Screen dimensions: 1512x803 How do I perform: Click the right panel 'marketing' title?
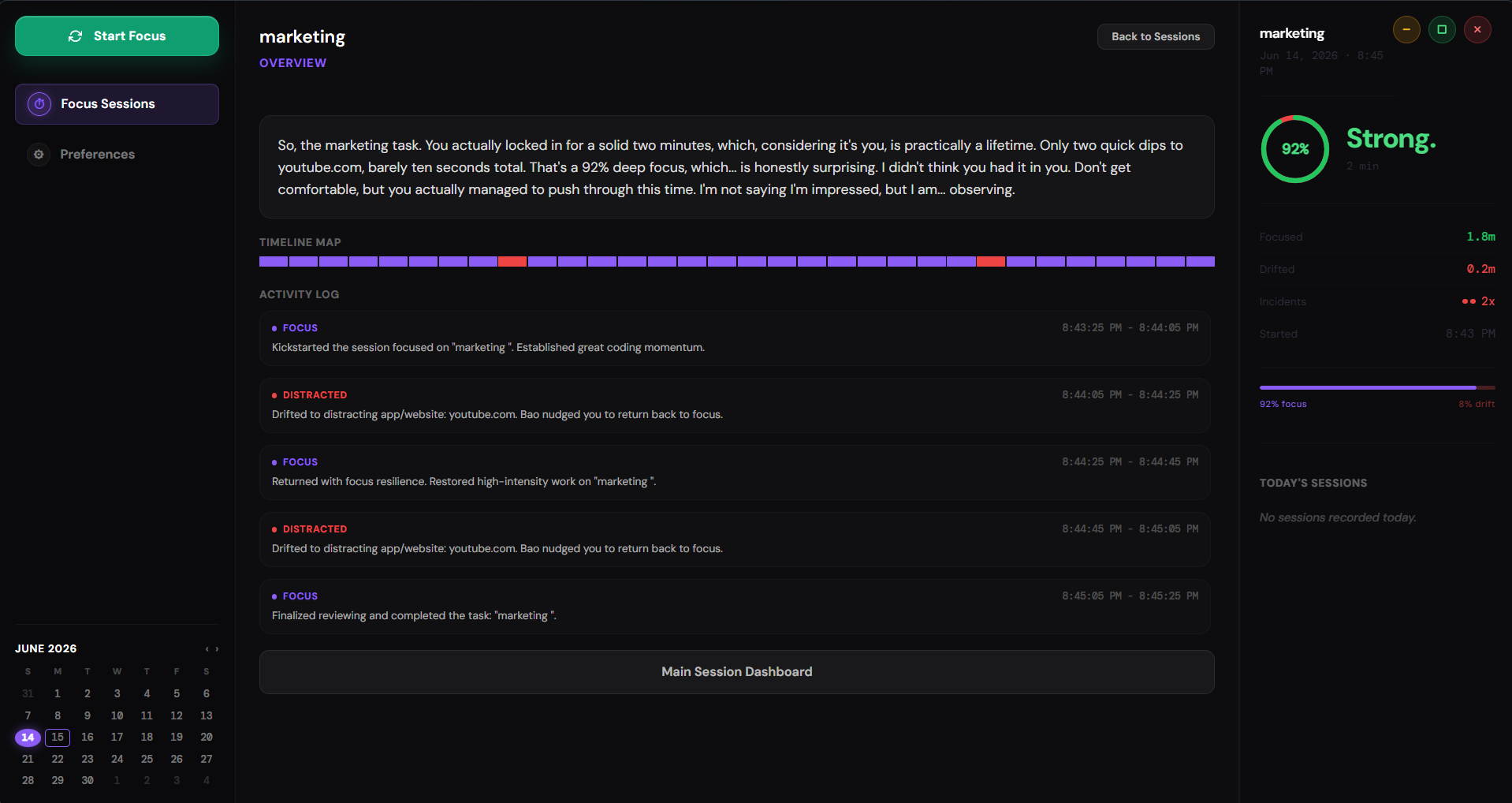[x=1292, y=33]
